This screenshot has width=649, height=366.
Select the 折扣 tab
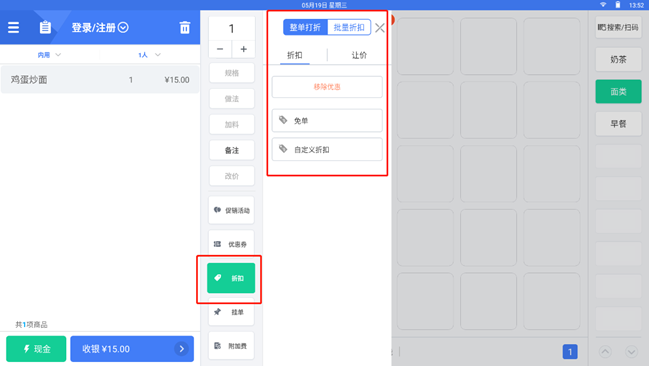[295, 55]
